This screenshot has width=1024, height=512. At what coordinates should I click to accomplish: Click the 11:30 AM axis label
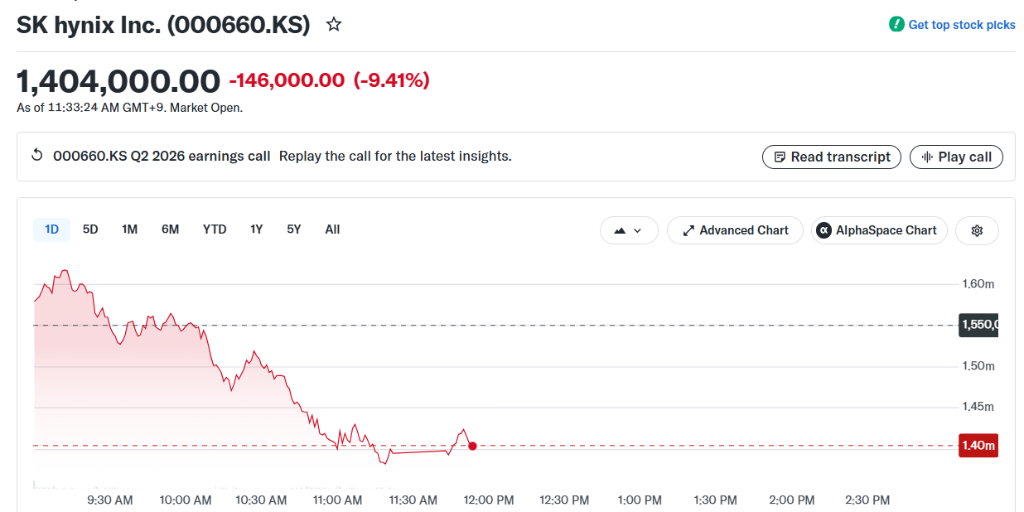413,500
